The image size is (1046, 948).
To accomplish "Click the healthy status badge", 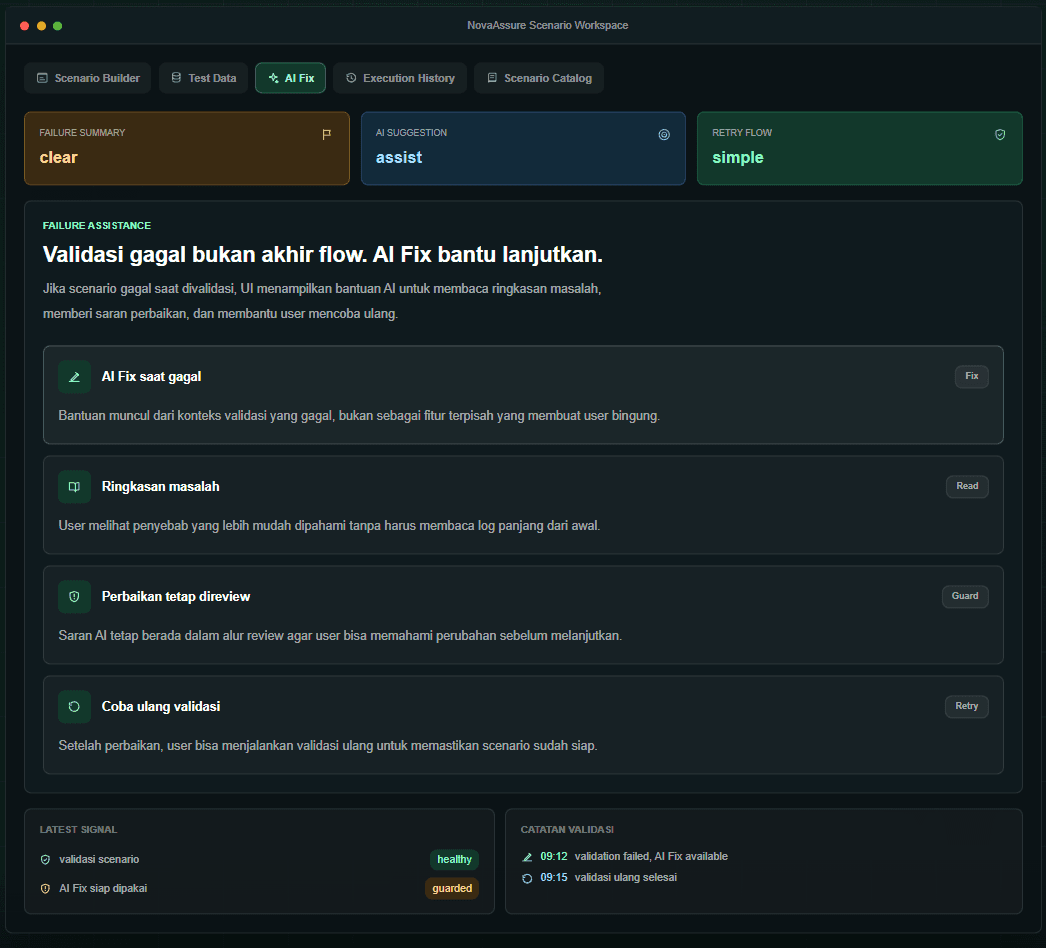I will point(454,859).
